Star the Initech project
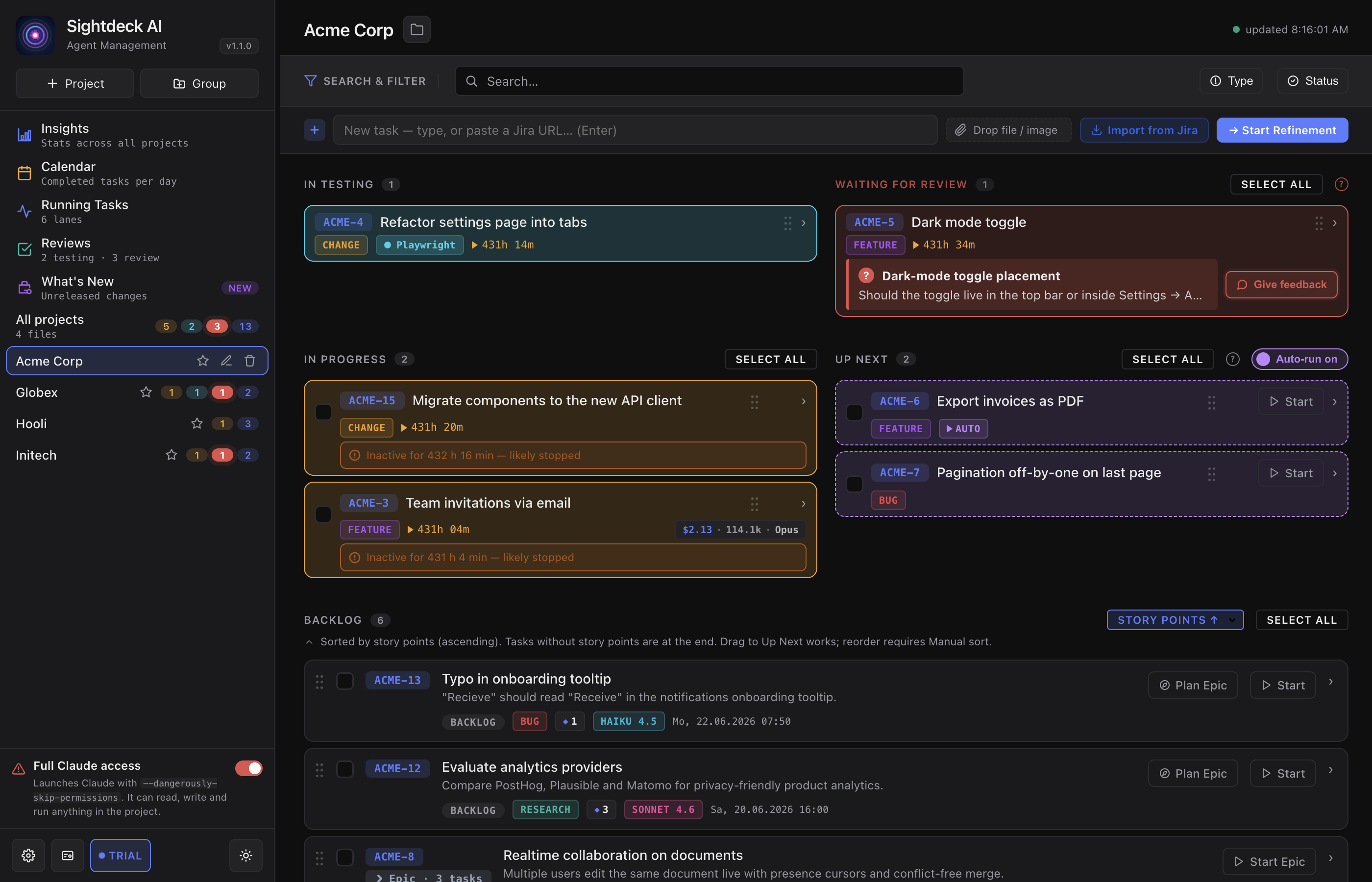This screenshot has height=882, width=1372. (171, 455)
